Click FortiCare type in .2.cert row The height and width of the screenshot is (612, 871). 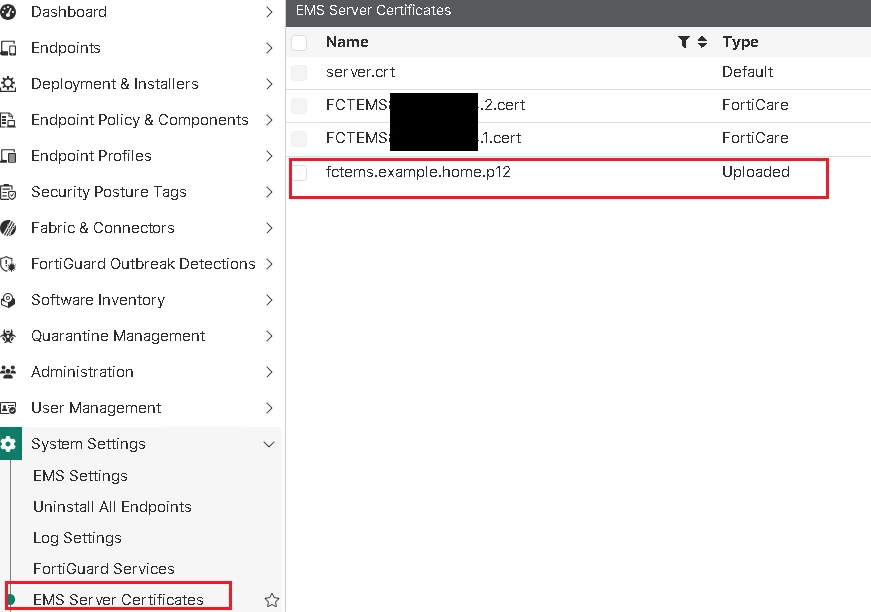coord(755,105)
